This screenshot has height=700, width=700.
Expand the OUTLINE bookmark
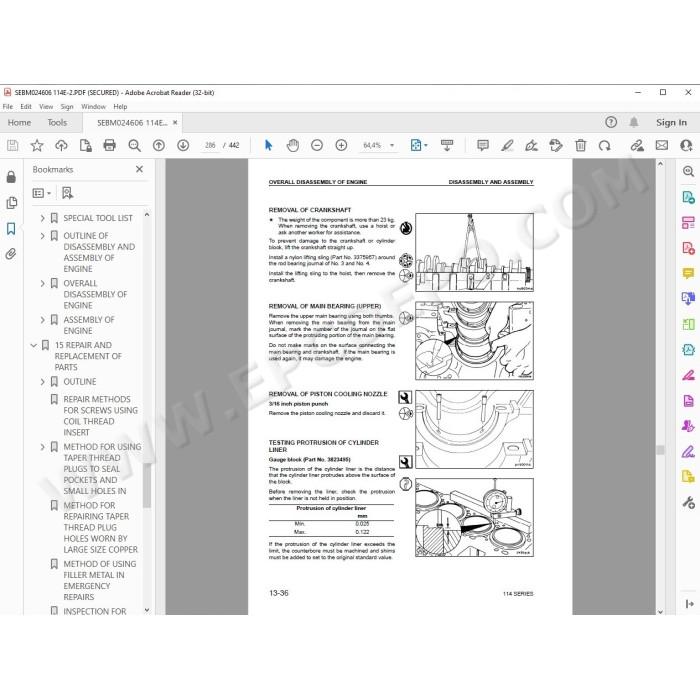pos(42,382)
